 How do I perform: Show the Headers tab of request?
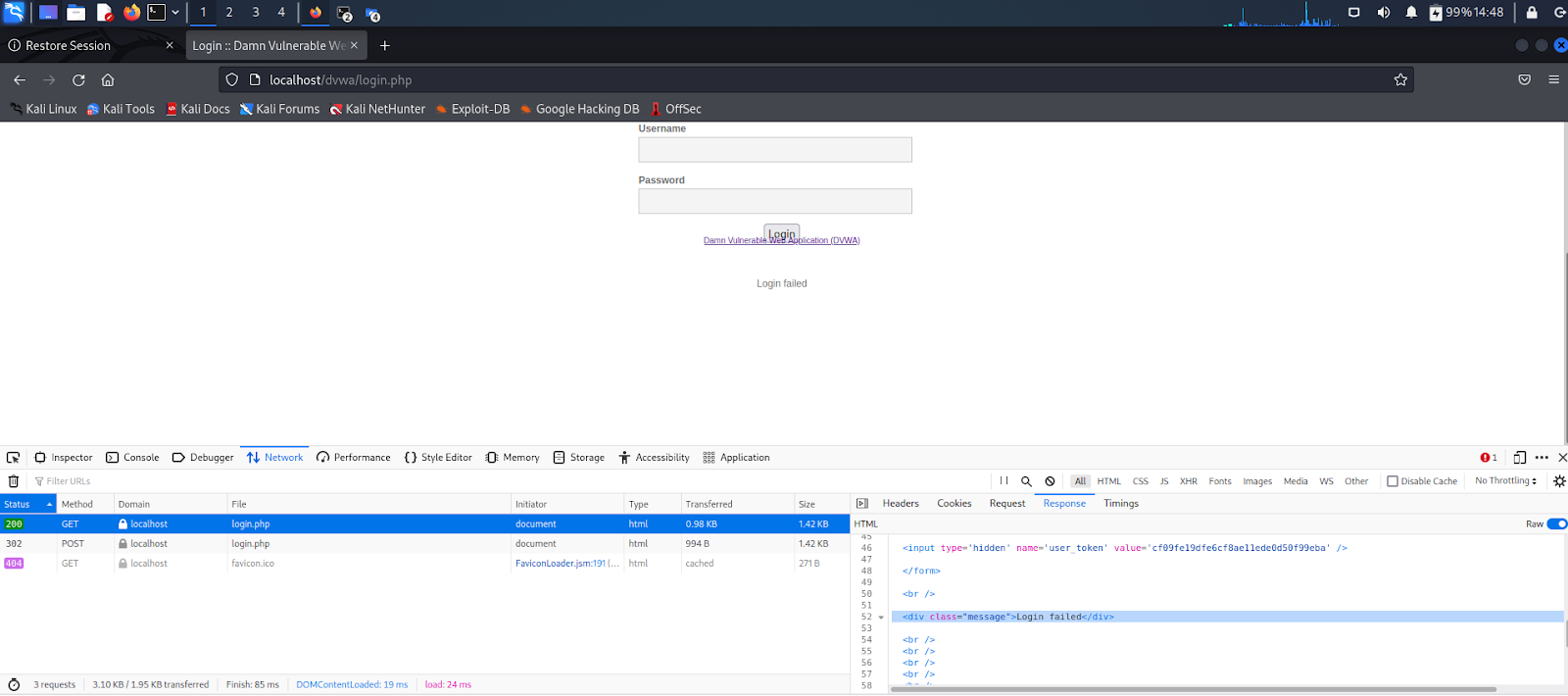[x=901, y=504]
